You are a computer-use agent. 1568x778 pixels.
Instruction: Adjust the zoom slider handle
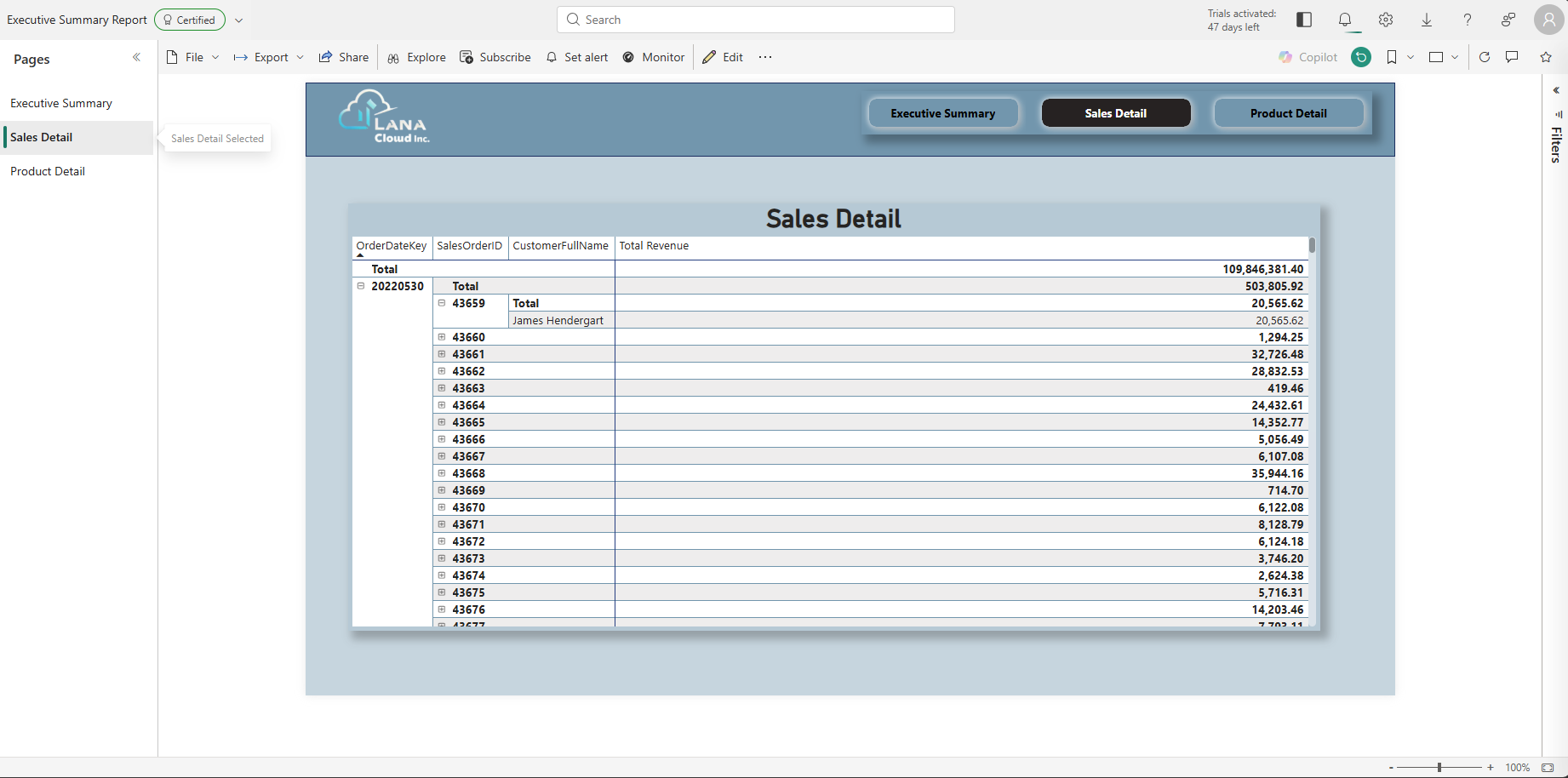click(x=1439, y=768)
